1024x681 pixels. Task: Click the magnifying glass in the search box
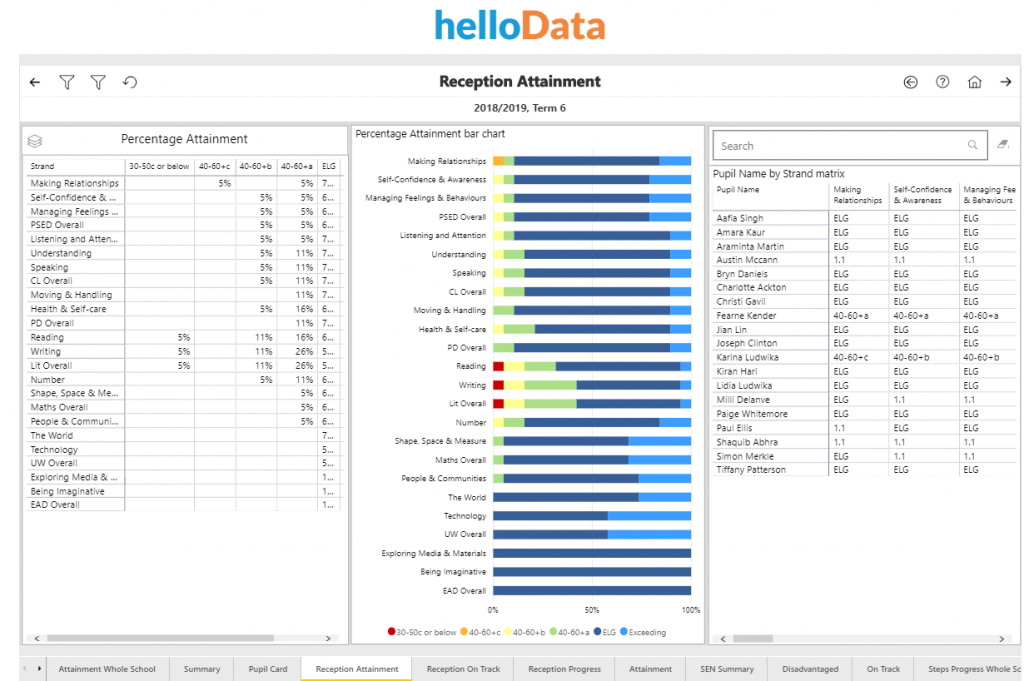(x=972, y=145)
